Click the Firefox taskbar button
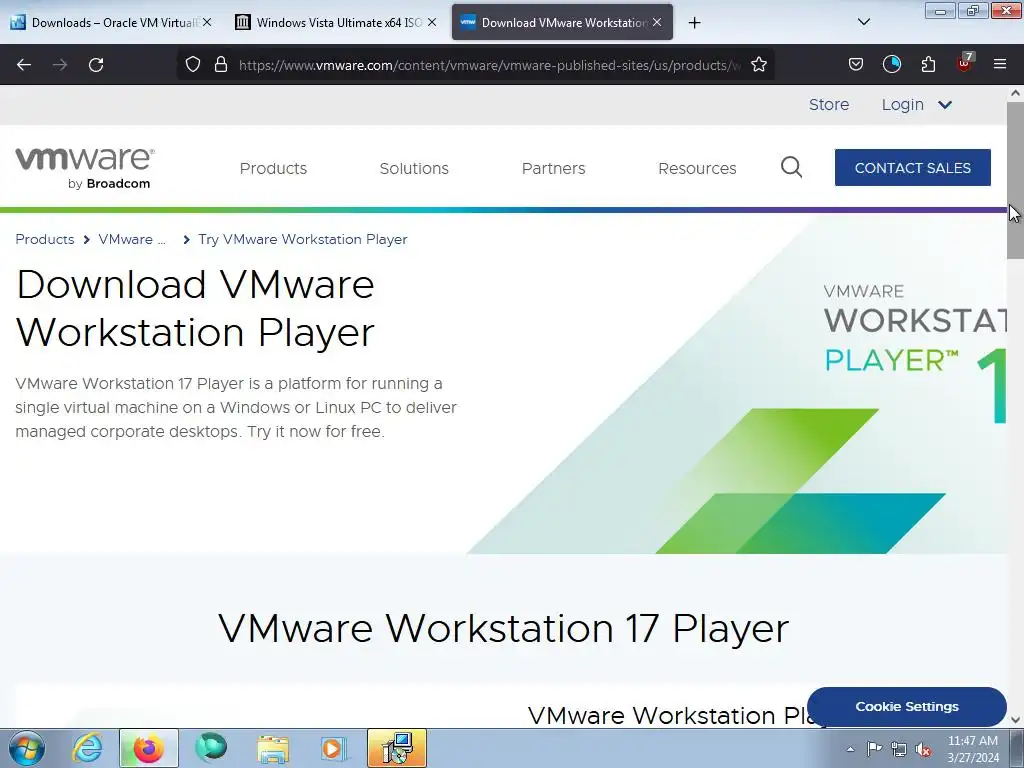The width and height of the screenshot is (1024, 768). point(149,748)
